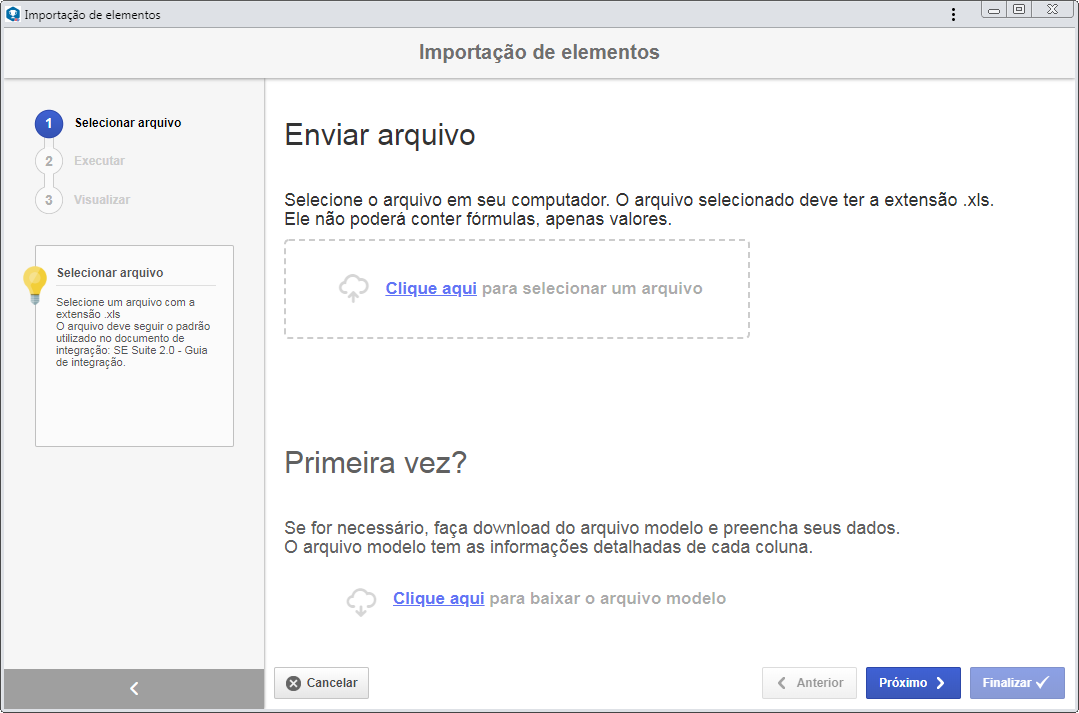Click "para baixar o arquivo modelo" text
This screenshot has height=713, width=1079.
coord(608,599)
